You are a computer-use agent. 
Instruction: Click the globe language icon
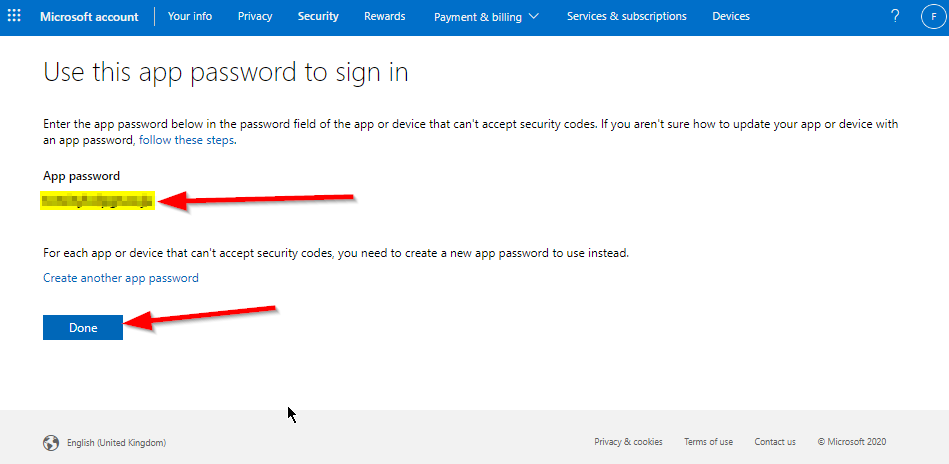(51, 443)
